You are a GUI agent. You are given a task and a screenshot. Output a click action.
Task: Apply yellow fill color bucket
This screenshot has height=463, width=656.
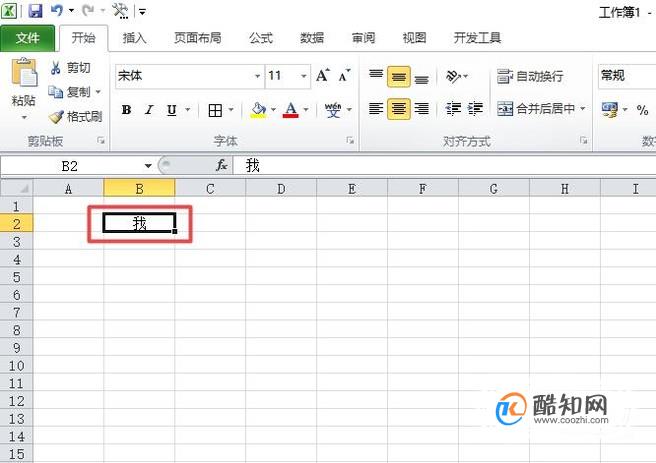coord(258,110)
